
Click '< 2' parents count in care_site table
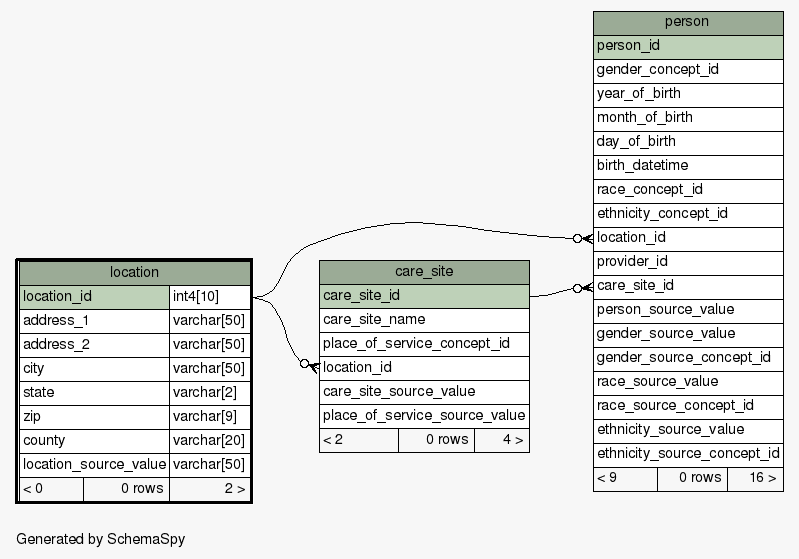334,440
